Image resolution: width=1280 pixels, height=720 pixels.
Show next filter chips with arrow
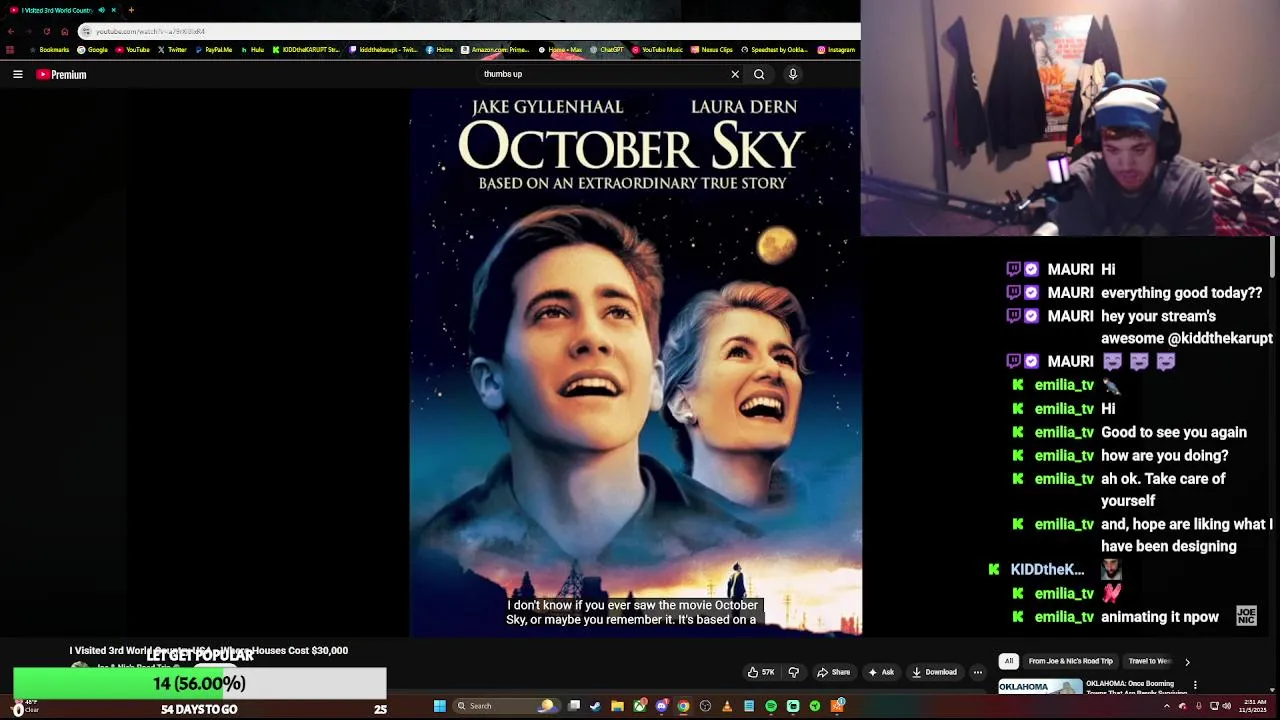[x=1187, y=661]
